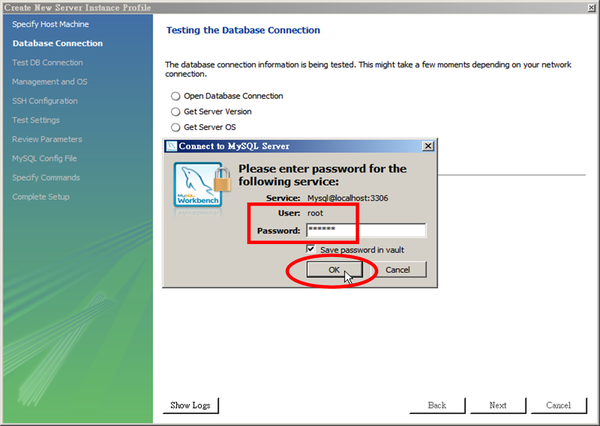Viewport: 600px width, 426px height.
Task: Open the Show Logs button
Action: pos(191,405)
